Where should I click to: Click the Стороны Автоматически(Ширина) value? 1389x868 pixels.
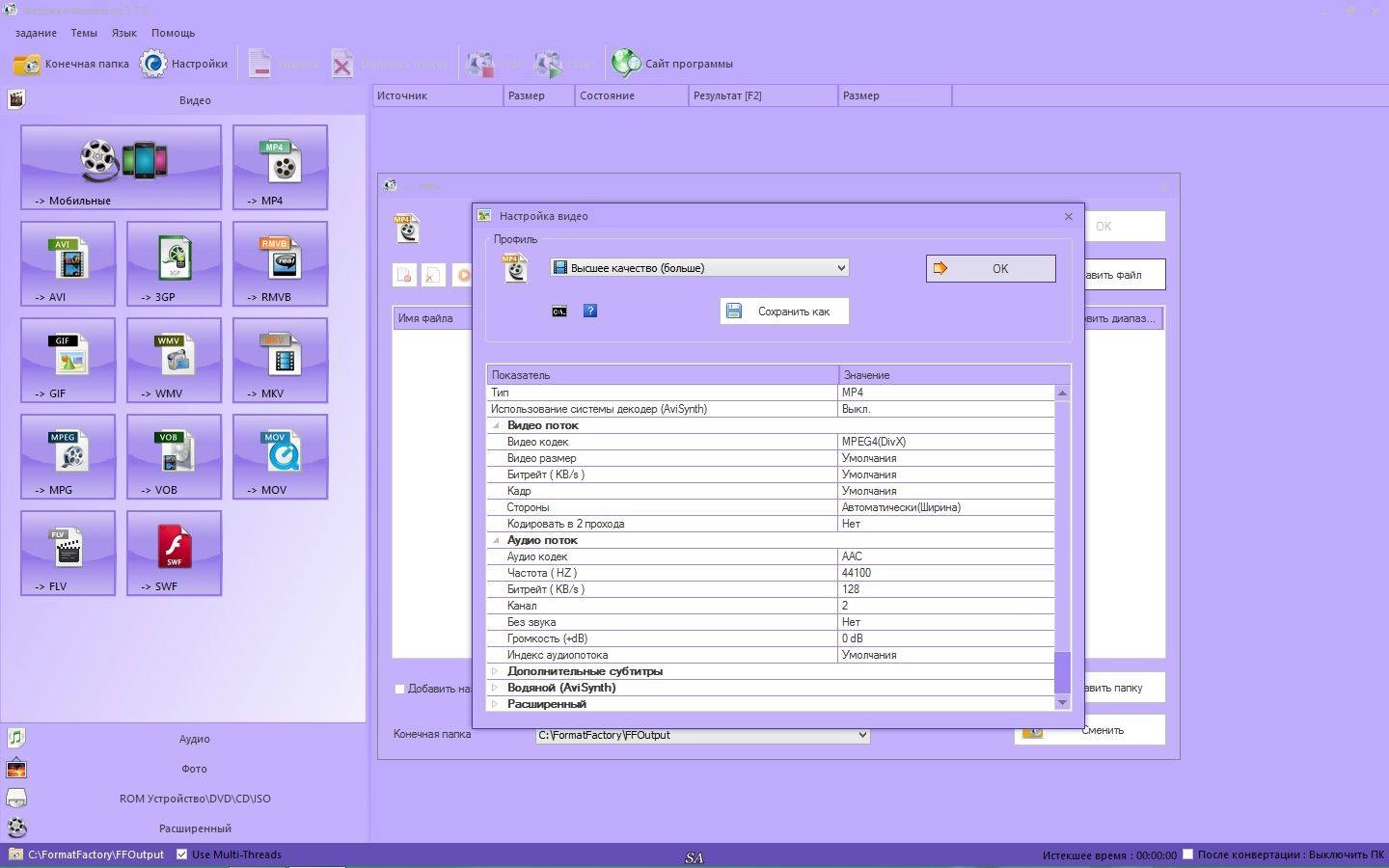946,507
